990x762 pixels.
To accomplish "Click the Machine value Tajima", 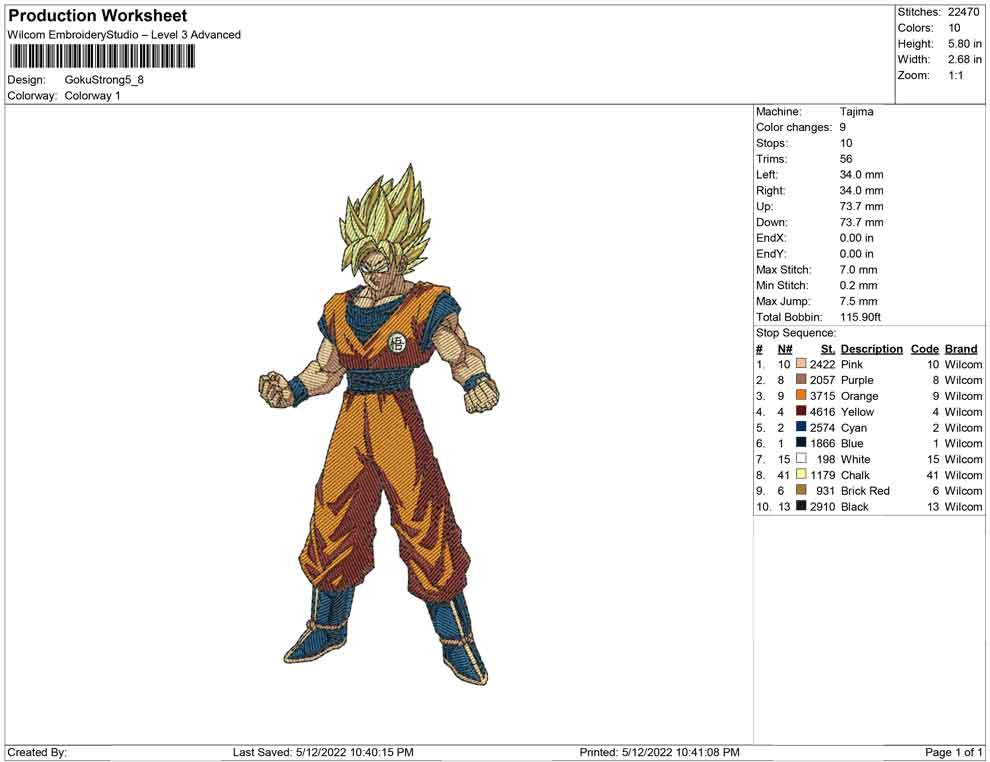I will tap(856, 112).
